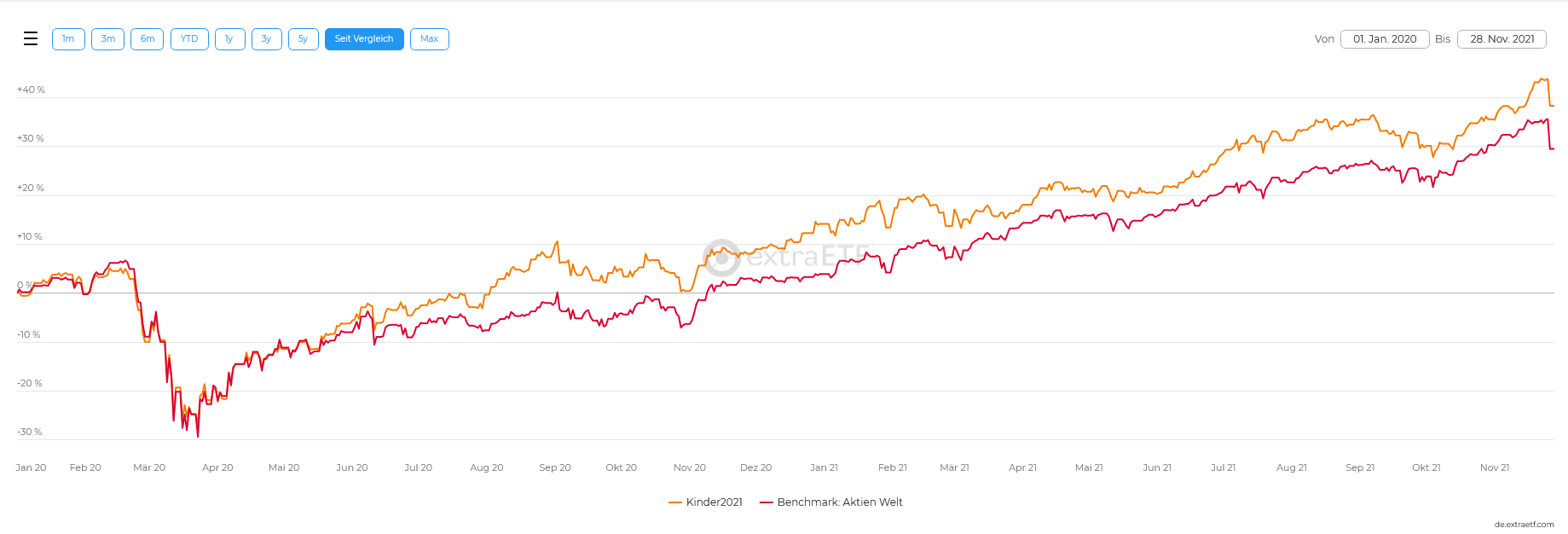This screenshot has width=1568, height=534.
Task: Select the 1y time range
Action: 229,39
